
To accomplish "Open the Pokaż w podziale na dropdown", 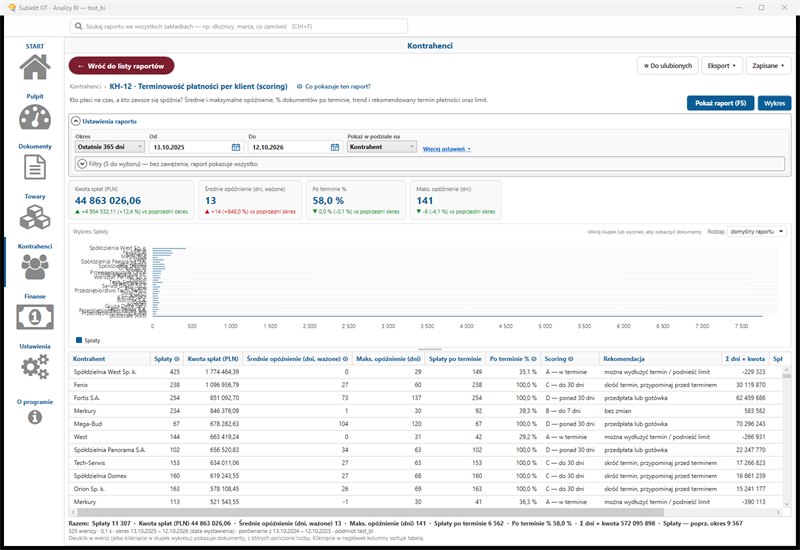I will (x=382, y=147).
